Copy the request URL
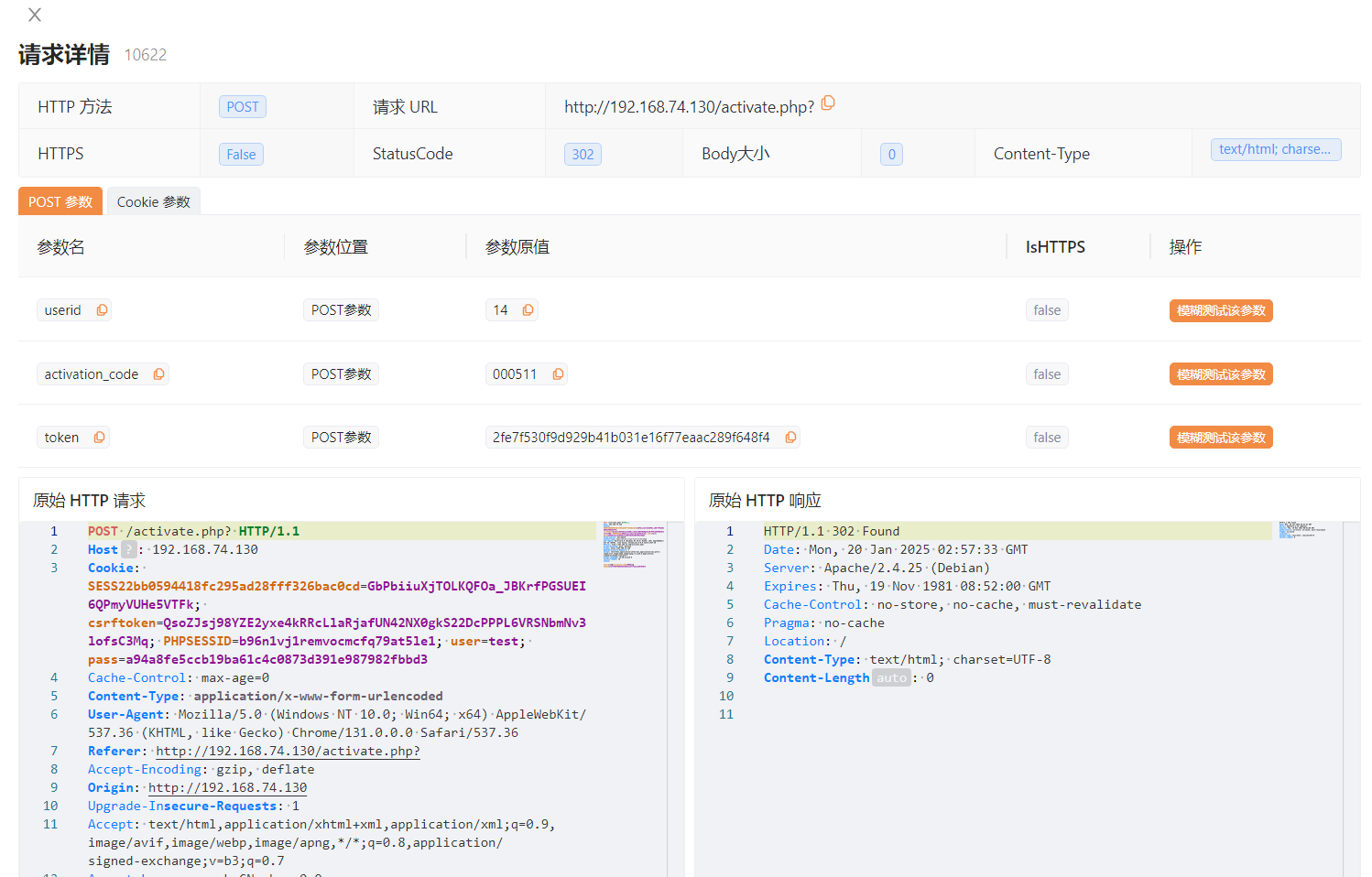Screen dimensions: 1372x877 pos(828,103)
